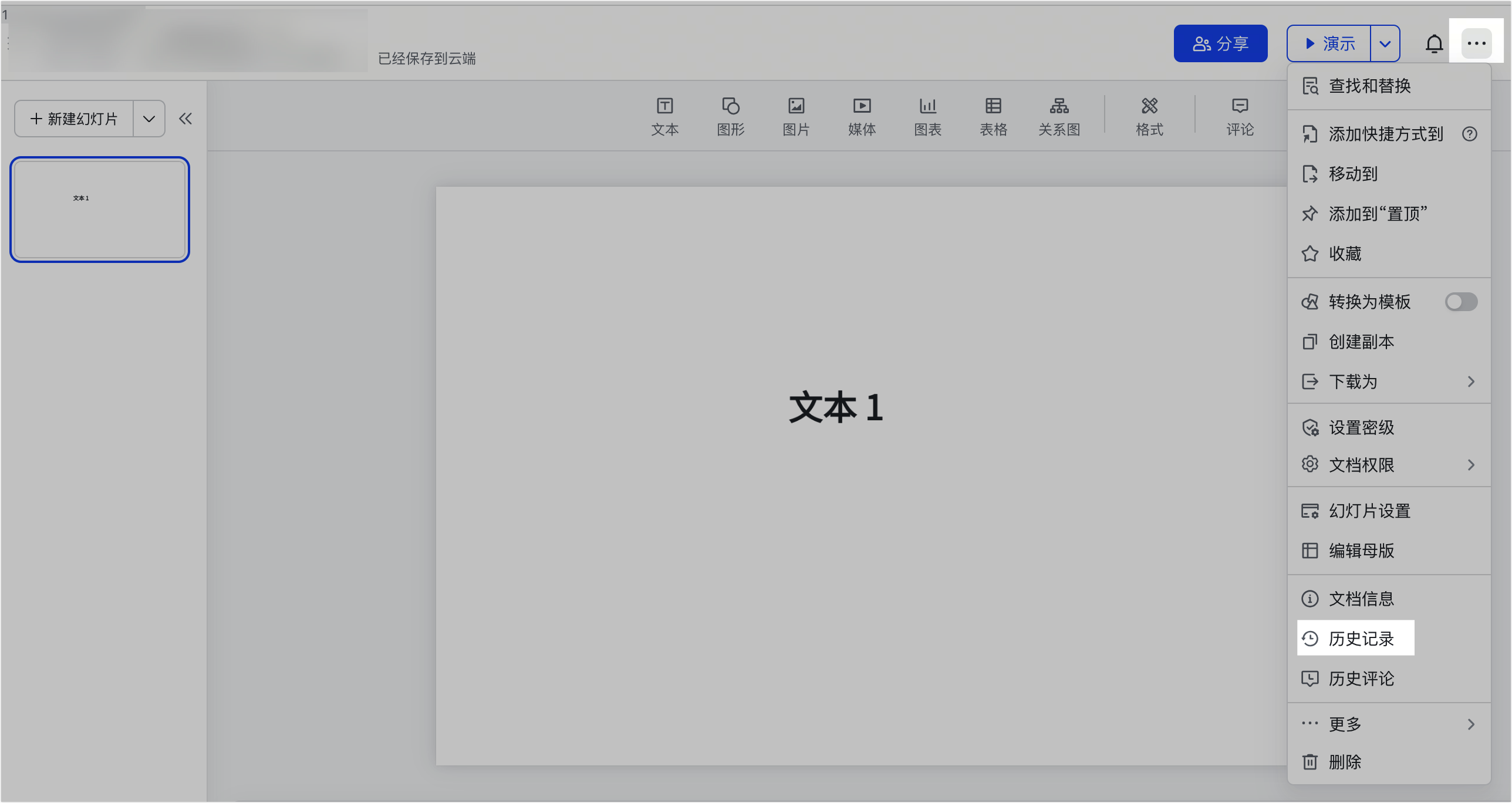Insert a chart with 图表 icon
The width and height of the screenshot is (1512, 803).
[x=927, y=116]
